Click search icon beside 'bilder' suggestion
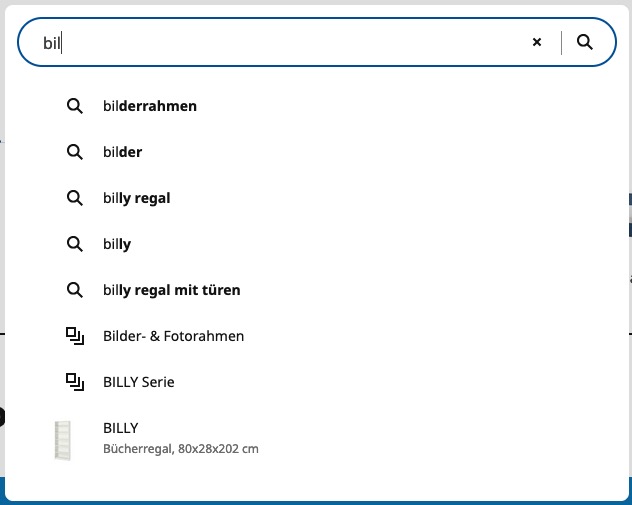The width and height of the screenshot is (632, 505). pos(75,152)
